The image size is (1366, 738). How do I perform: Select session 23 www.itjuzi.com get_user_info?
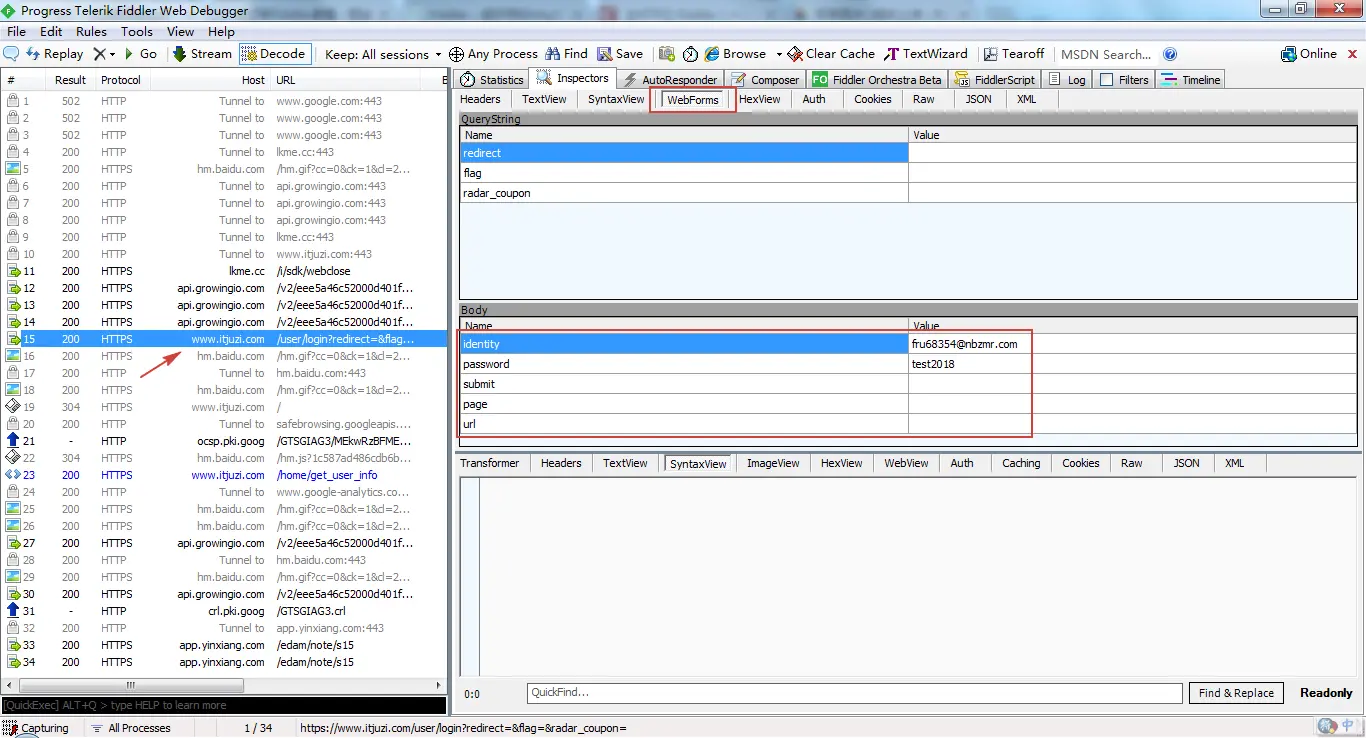[x=224, y=475]
